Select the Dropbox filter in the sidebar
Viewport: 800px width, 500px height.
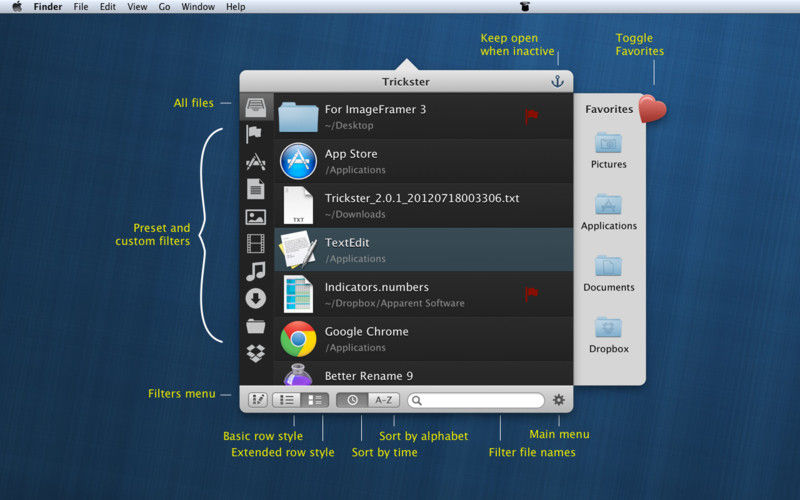[256, 353]
